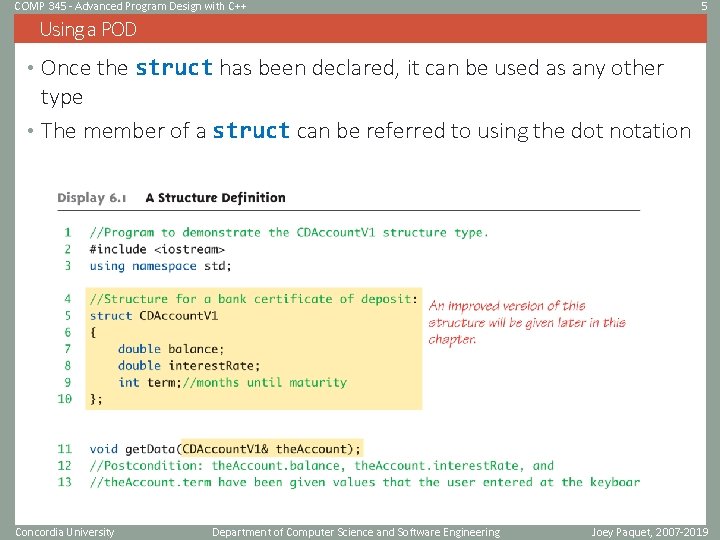Click 'Concordia University' footer text

coord(64,532)
